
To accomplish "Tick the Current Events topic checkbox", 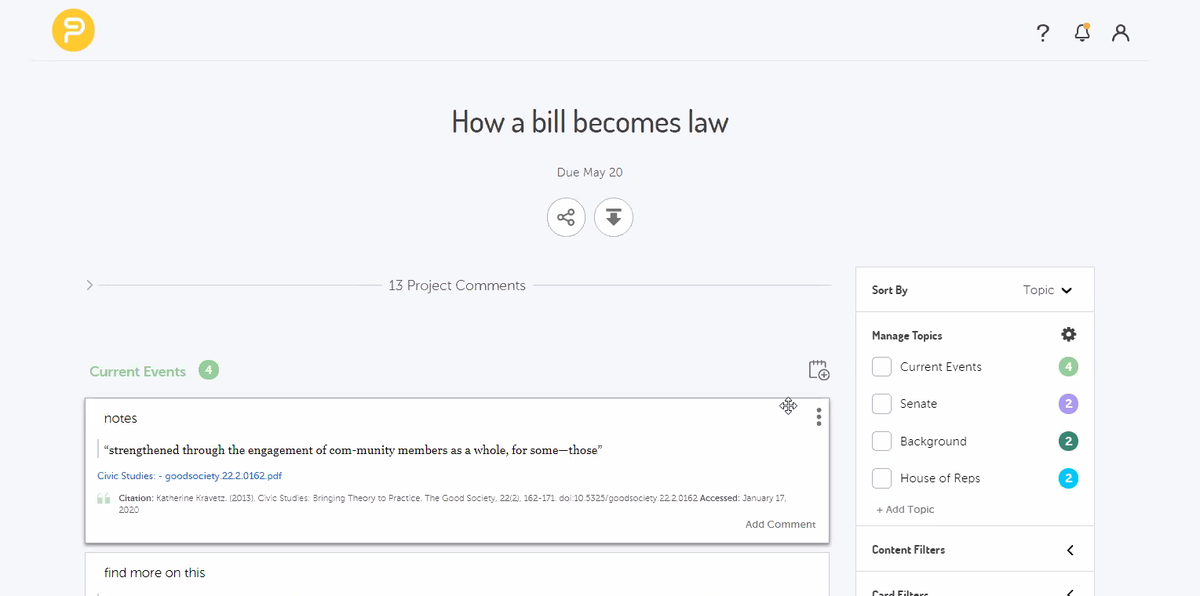I will (881, 367).
